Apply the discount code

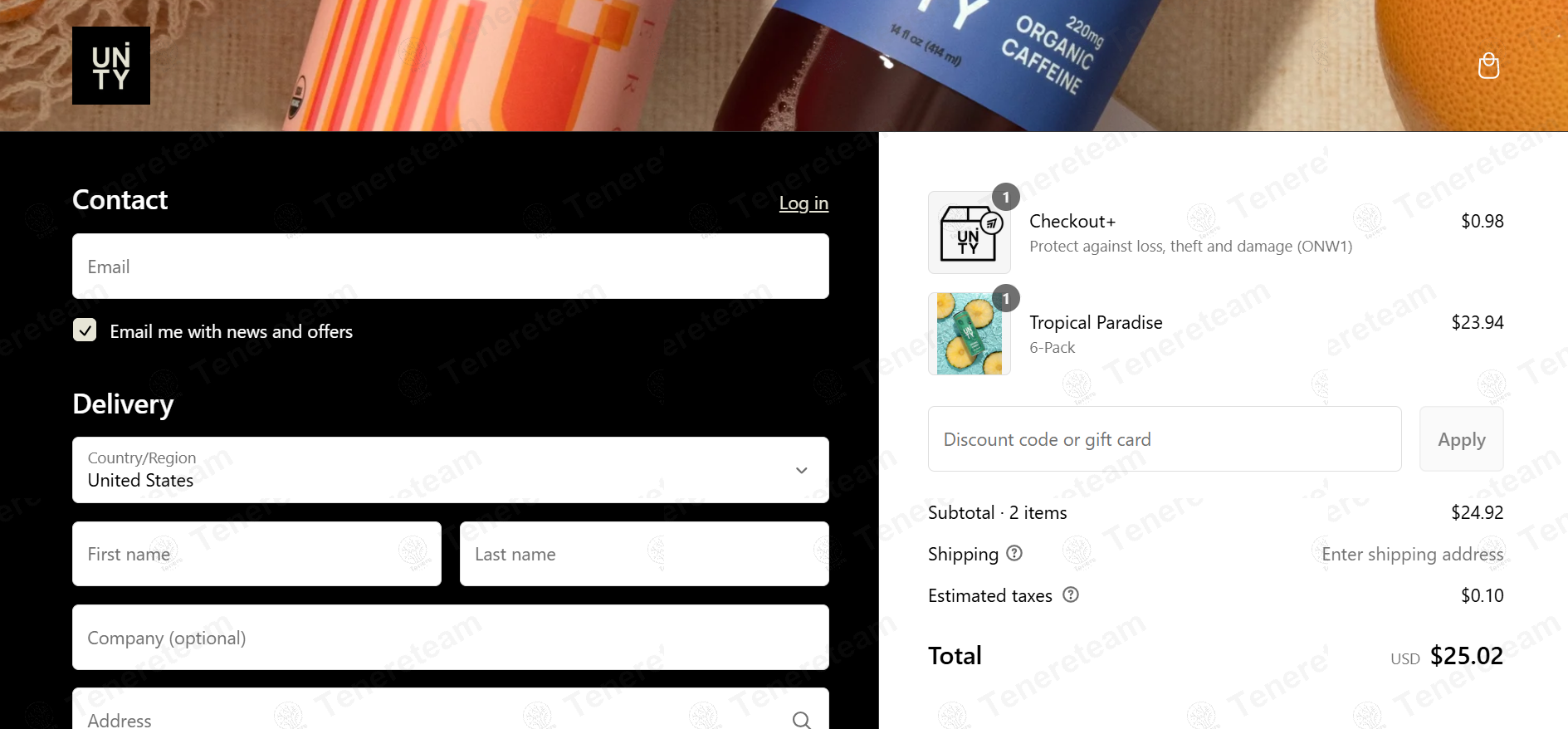1461,439
